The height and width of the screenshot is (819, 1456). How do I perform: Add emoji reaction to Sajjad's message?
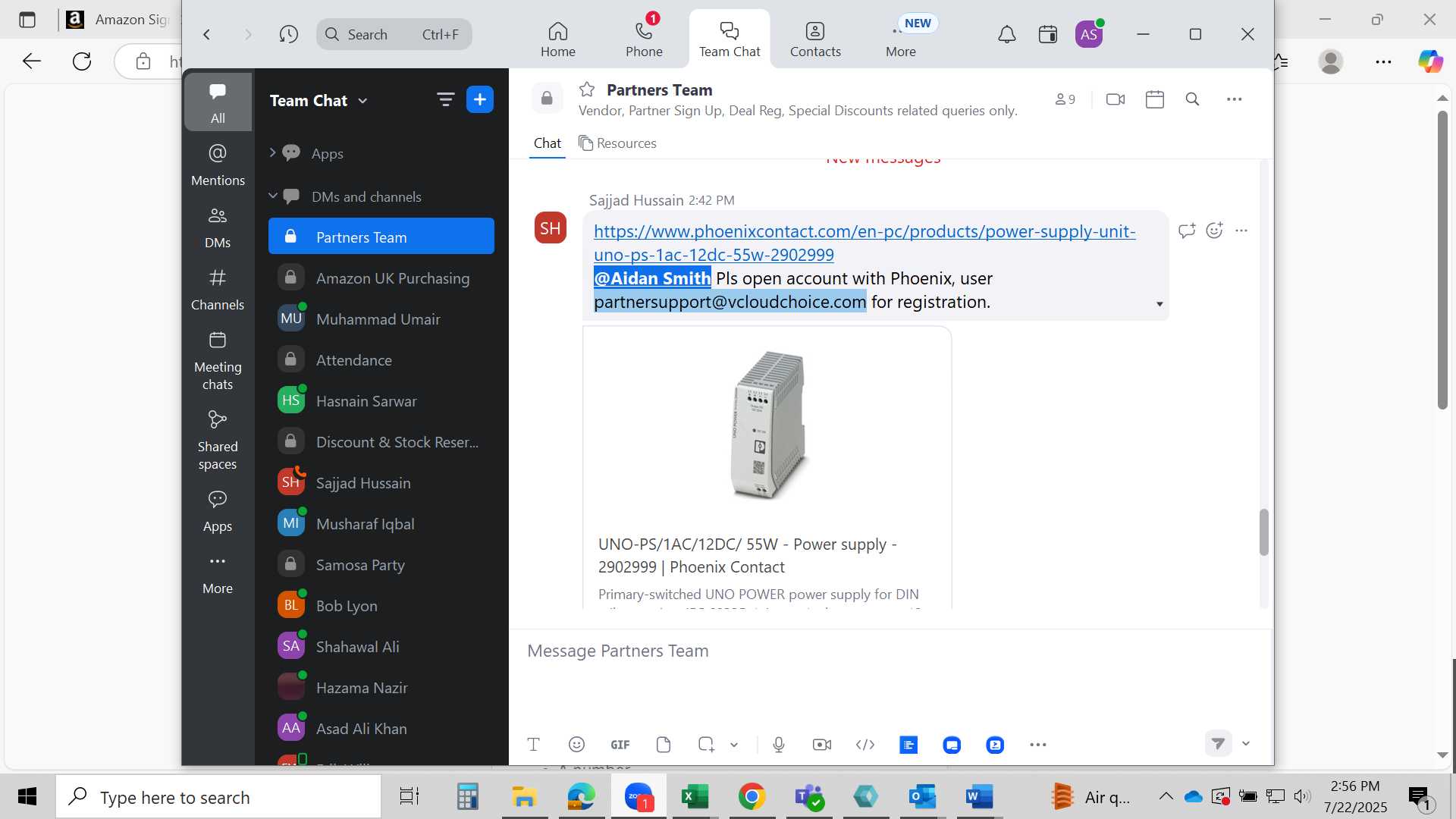1215,231
